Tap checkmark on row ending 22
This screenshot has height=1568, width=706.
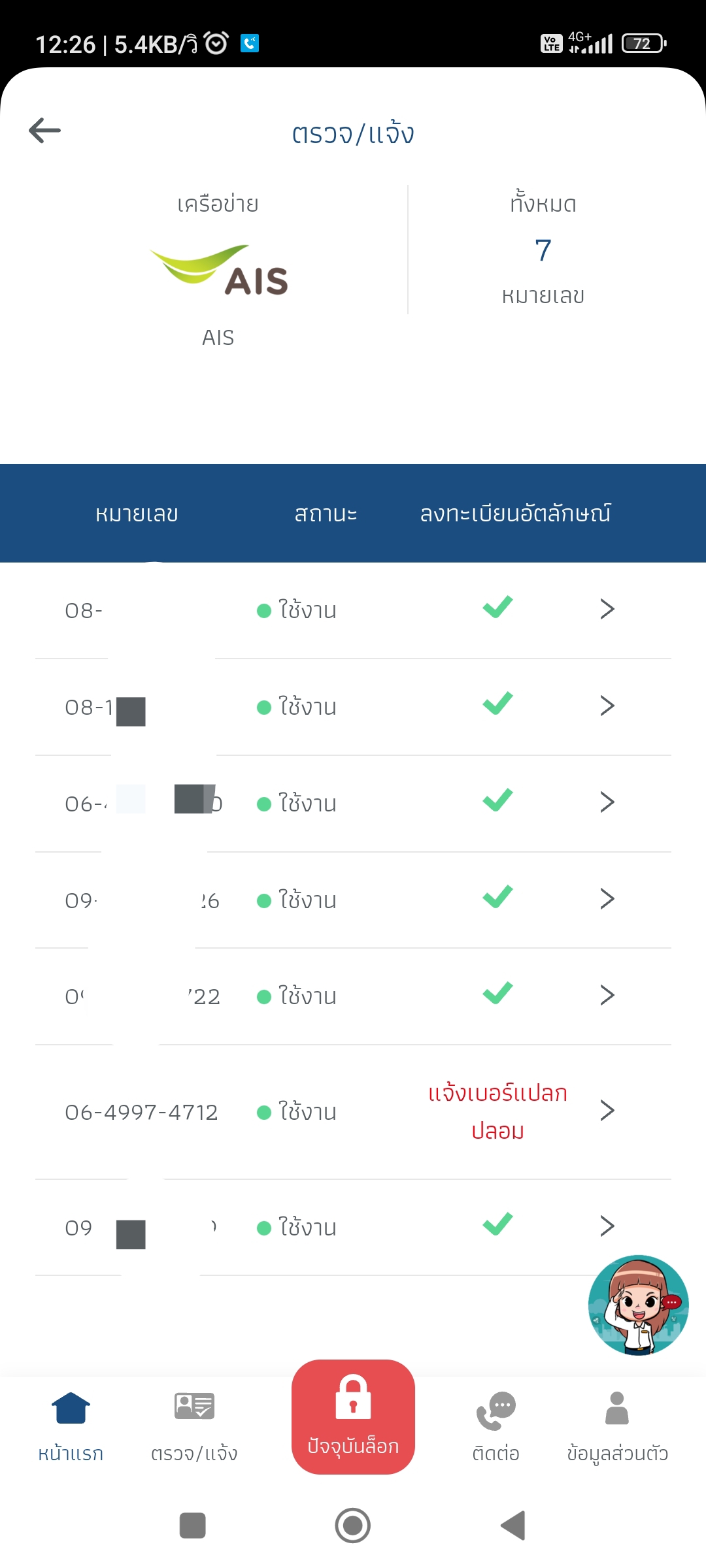pos(498,993)
